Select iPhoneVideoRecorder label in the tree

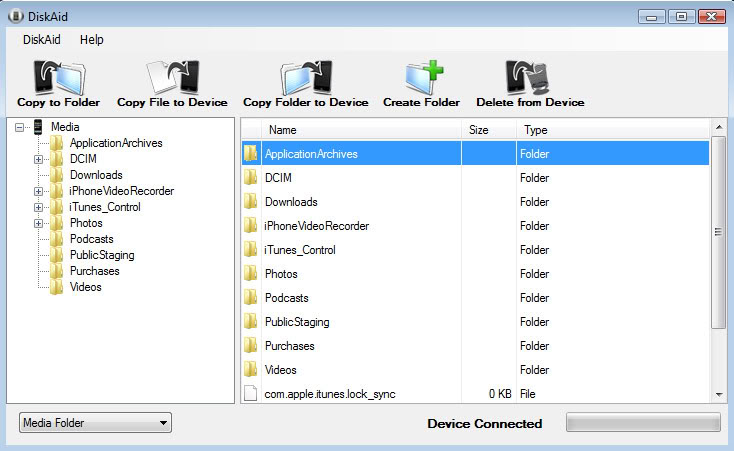tap(122, 191)
